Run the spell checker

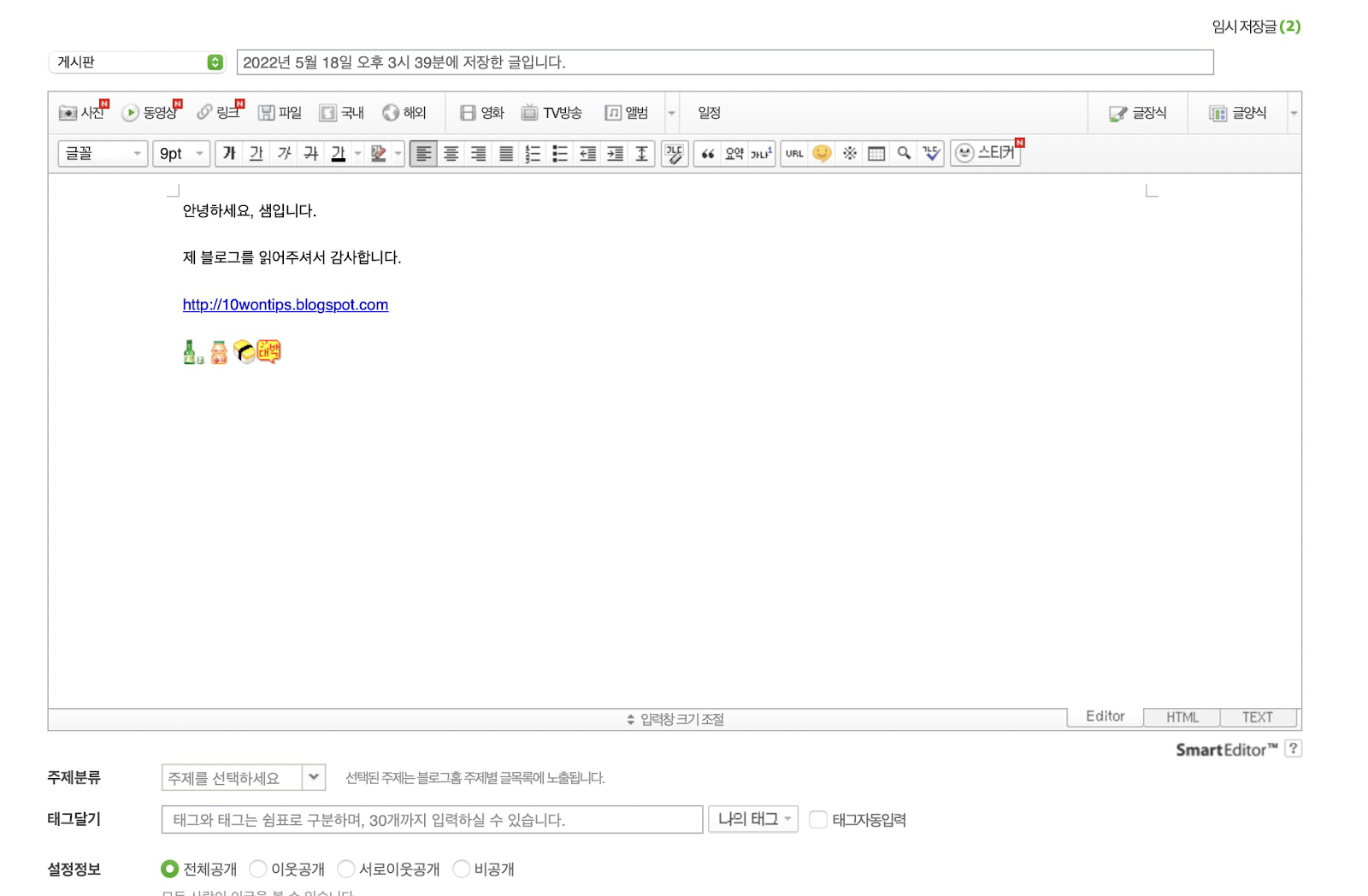931,154
